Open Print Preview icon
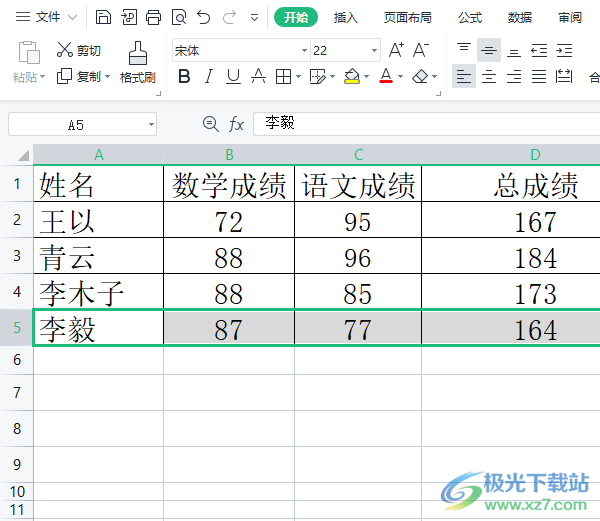600x521 pixels. pyautogui.click(x=179, y=17)
